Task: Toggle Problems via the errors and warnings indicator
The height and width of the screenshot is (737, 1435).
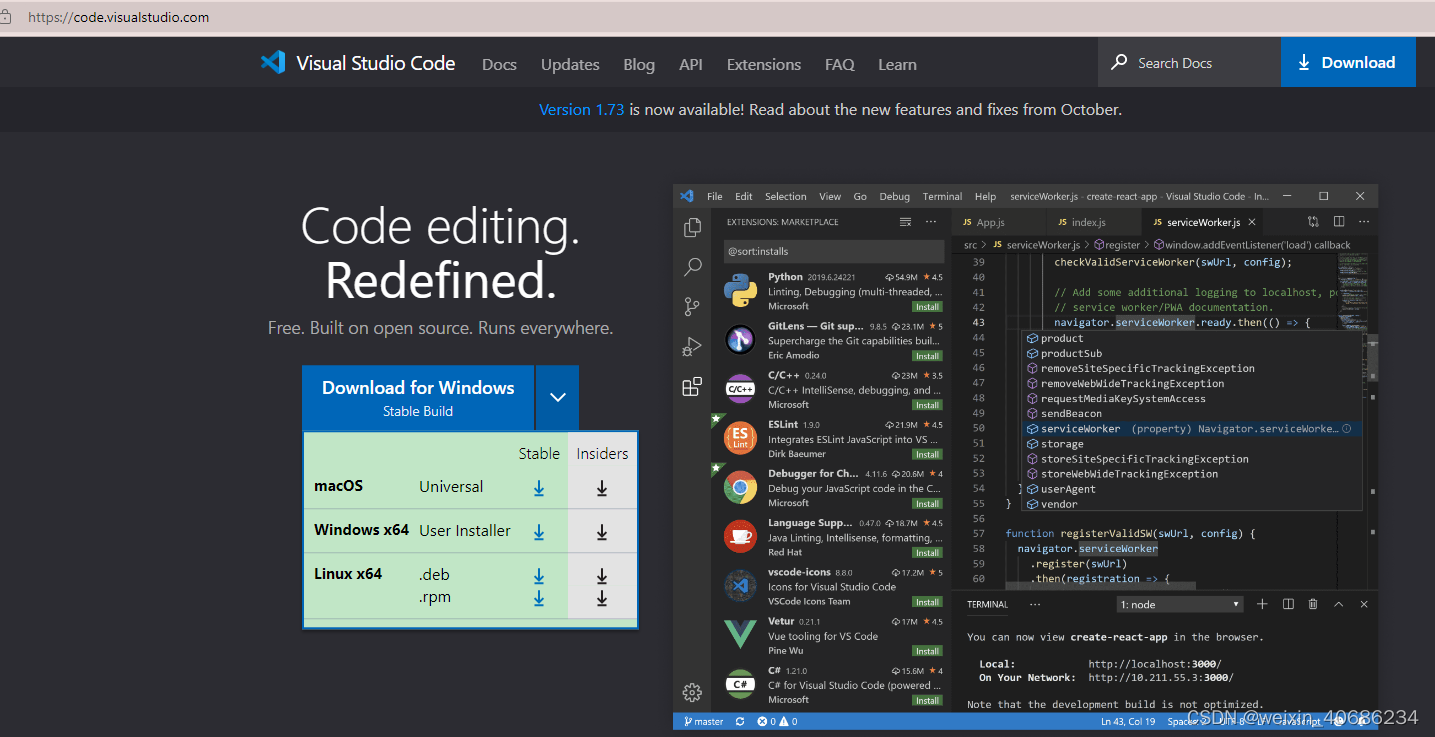Action: (775, 720)
